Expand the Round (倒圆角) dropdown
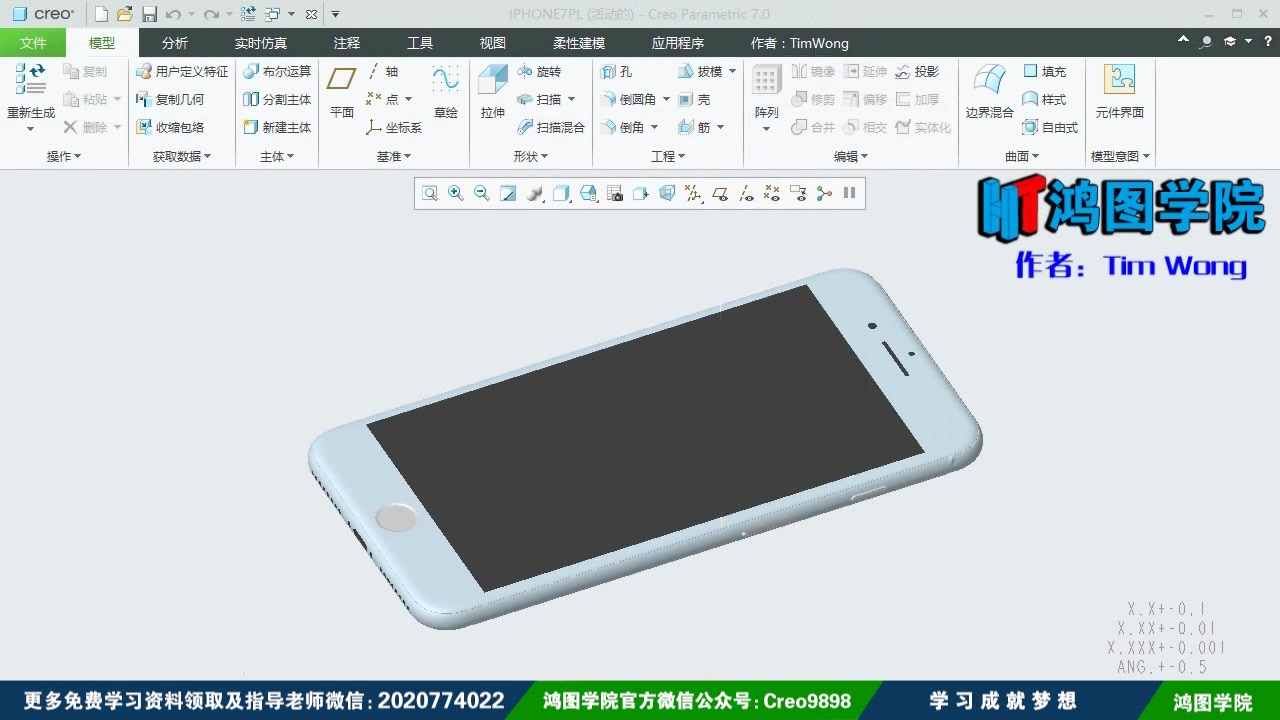Image resolution: width=1280 pixels, height=720 pixels. pyautogui.click(x=664, y=99)
